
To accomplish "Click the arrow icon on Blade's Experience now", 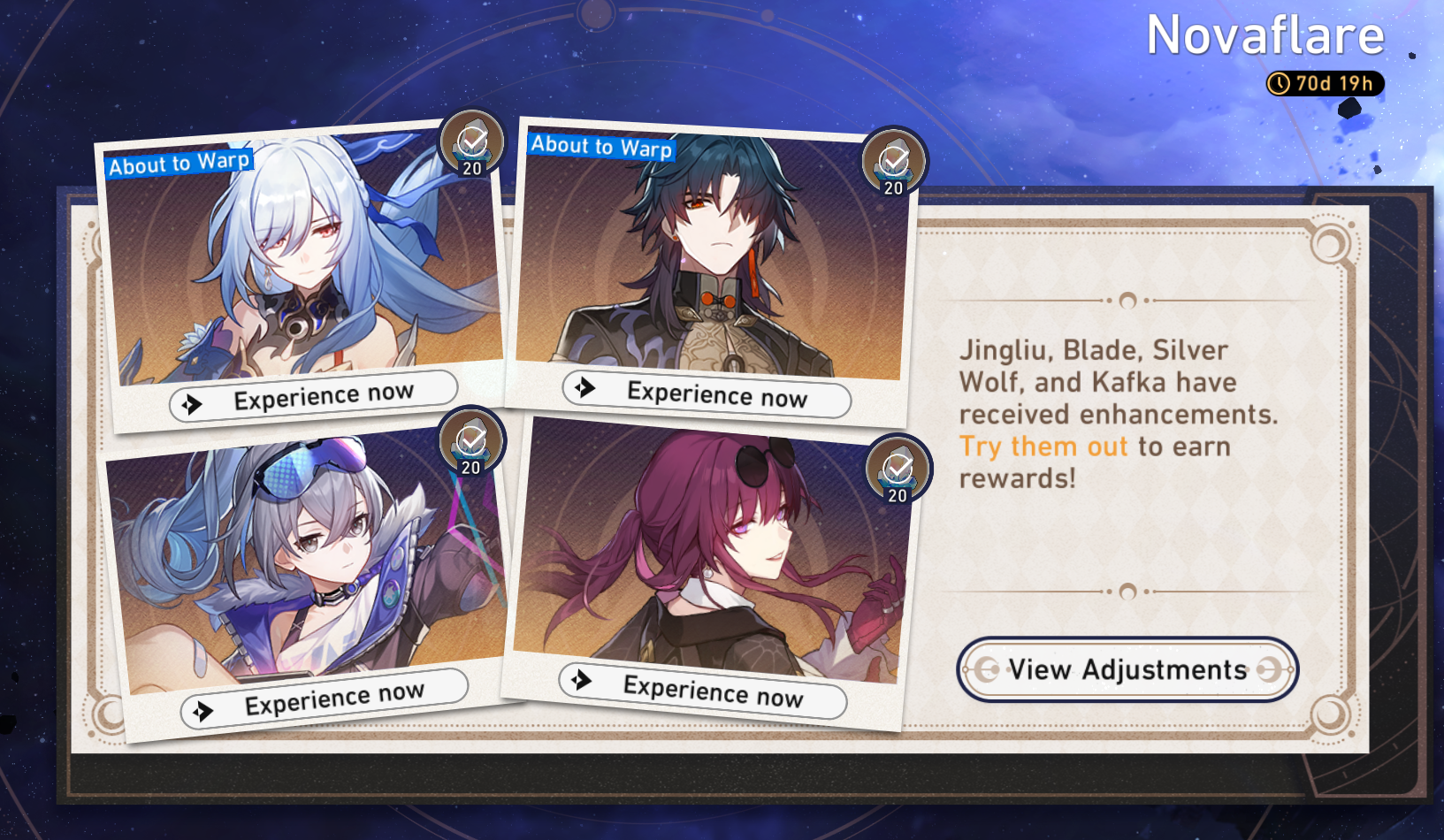I will pos(584,387).
